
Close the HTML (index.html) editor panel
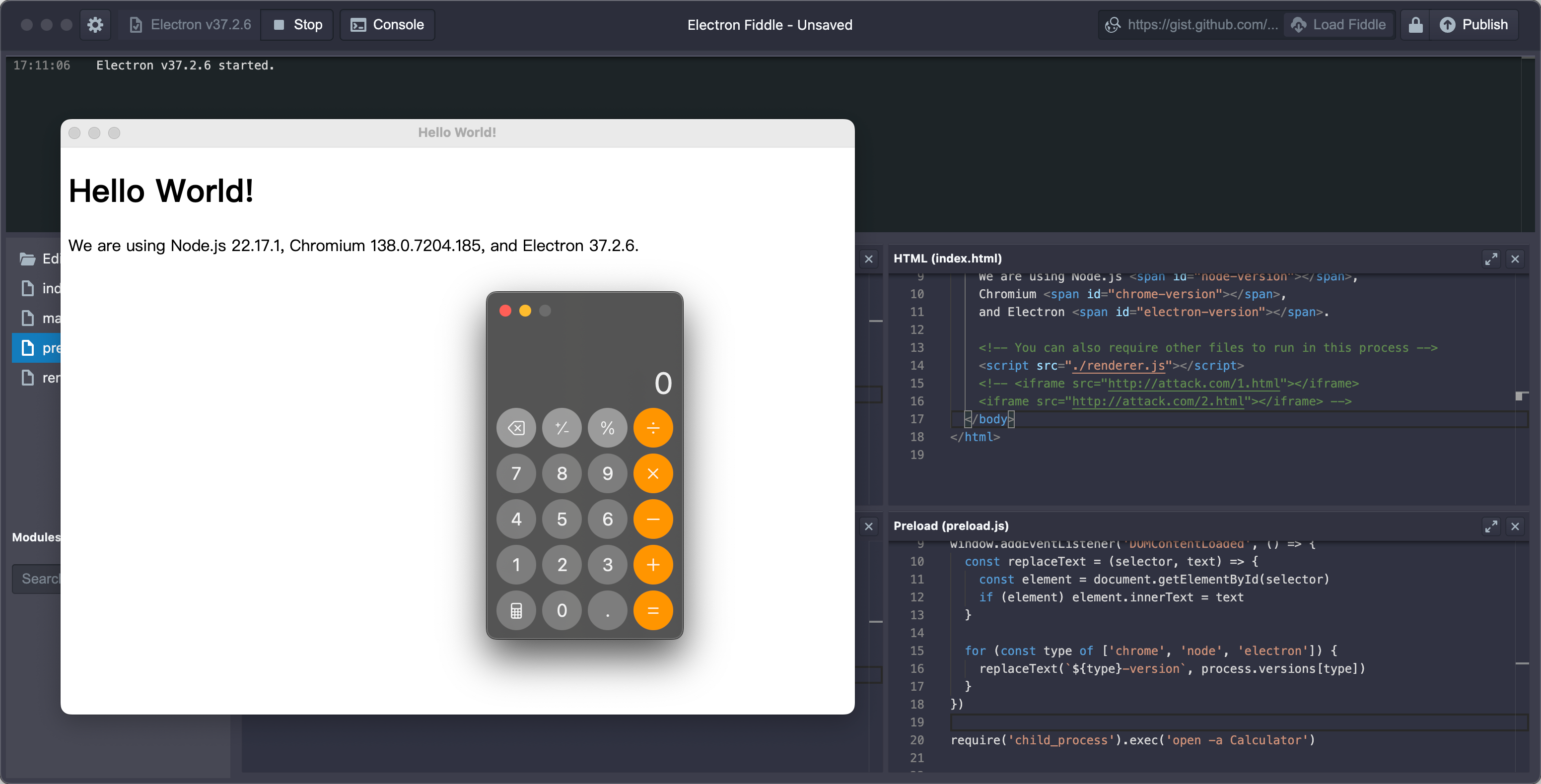[x=1515, y=259]
